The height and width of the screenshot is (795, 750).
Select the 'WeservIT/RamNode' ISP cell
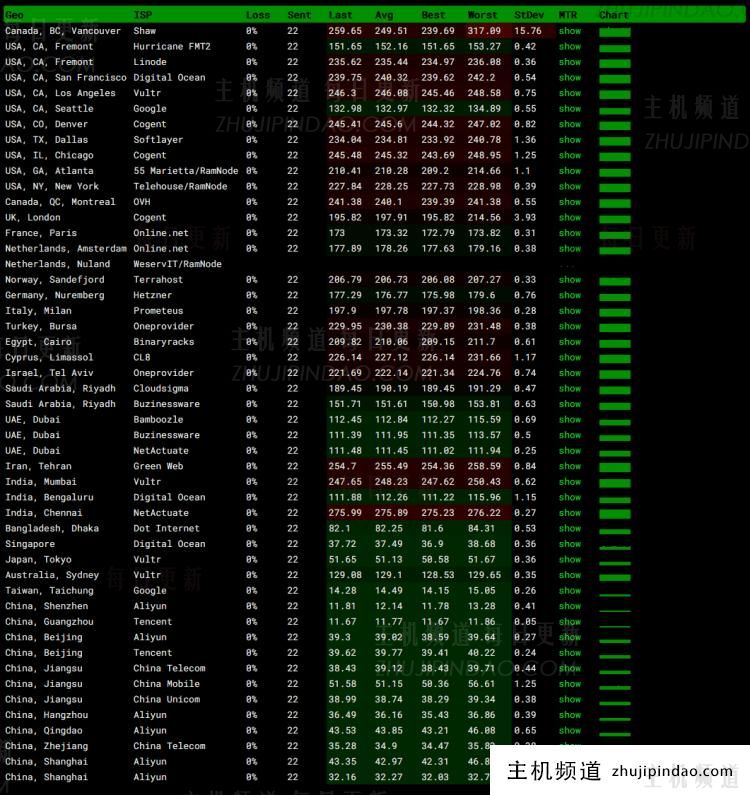coord(177,264)
